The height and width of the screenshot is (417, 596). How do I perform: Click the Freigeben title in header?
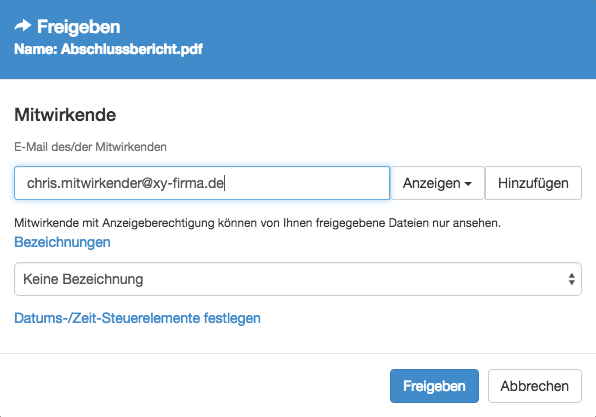click(x=79, y=27)
